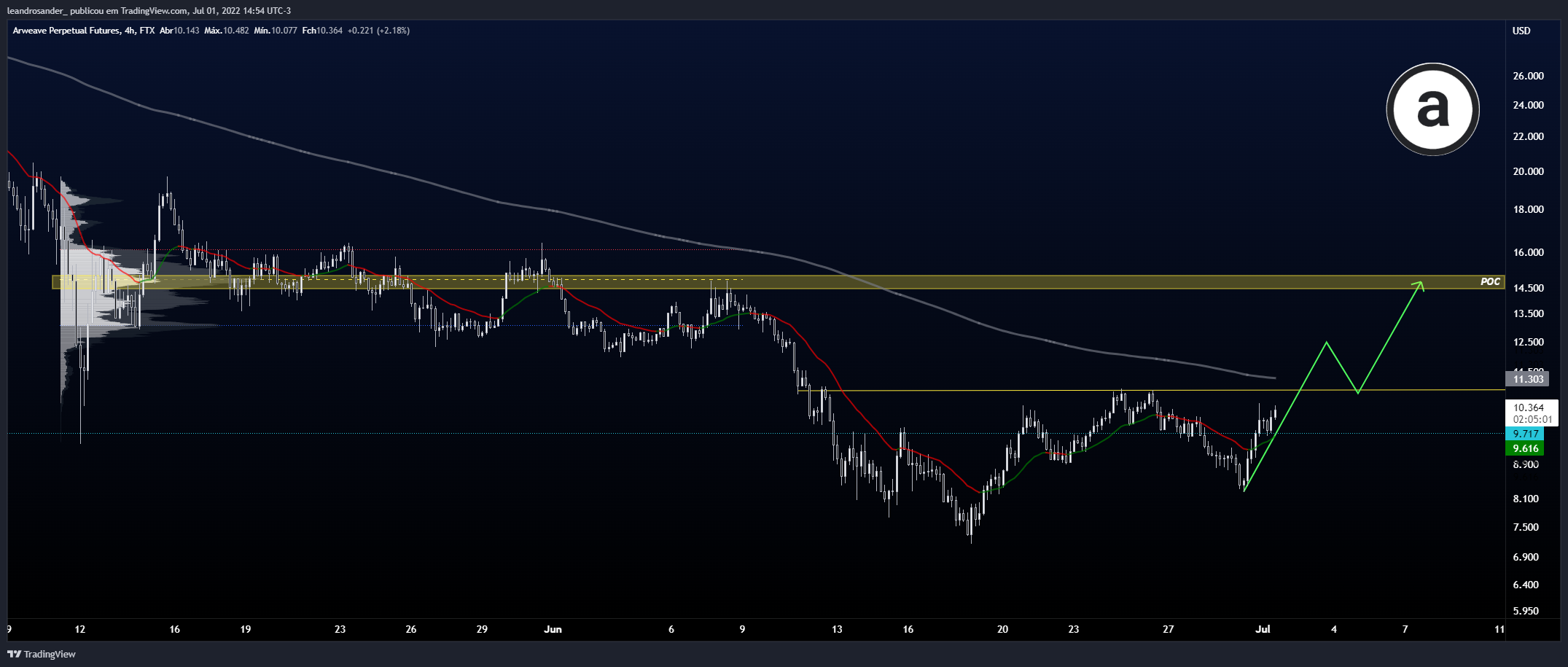1568x667 pixels.
Task: Click the 12 date label on the time axis
Action: pos(80,629)
